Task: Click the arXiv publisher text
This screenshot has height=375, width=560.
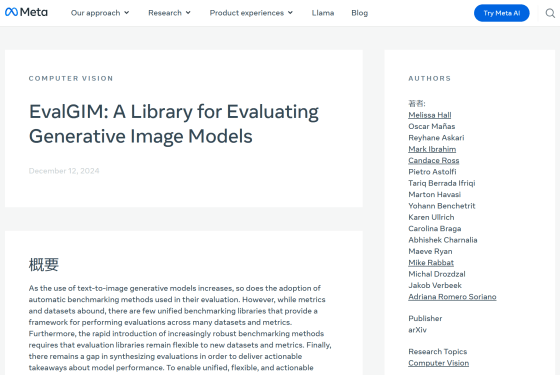Action: tap(418, 330)
